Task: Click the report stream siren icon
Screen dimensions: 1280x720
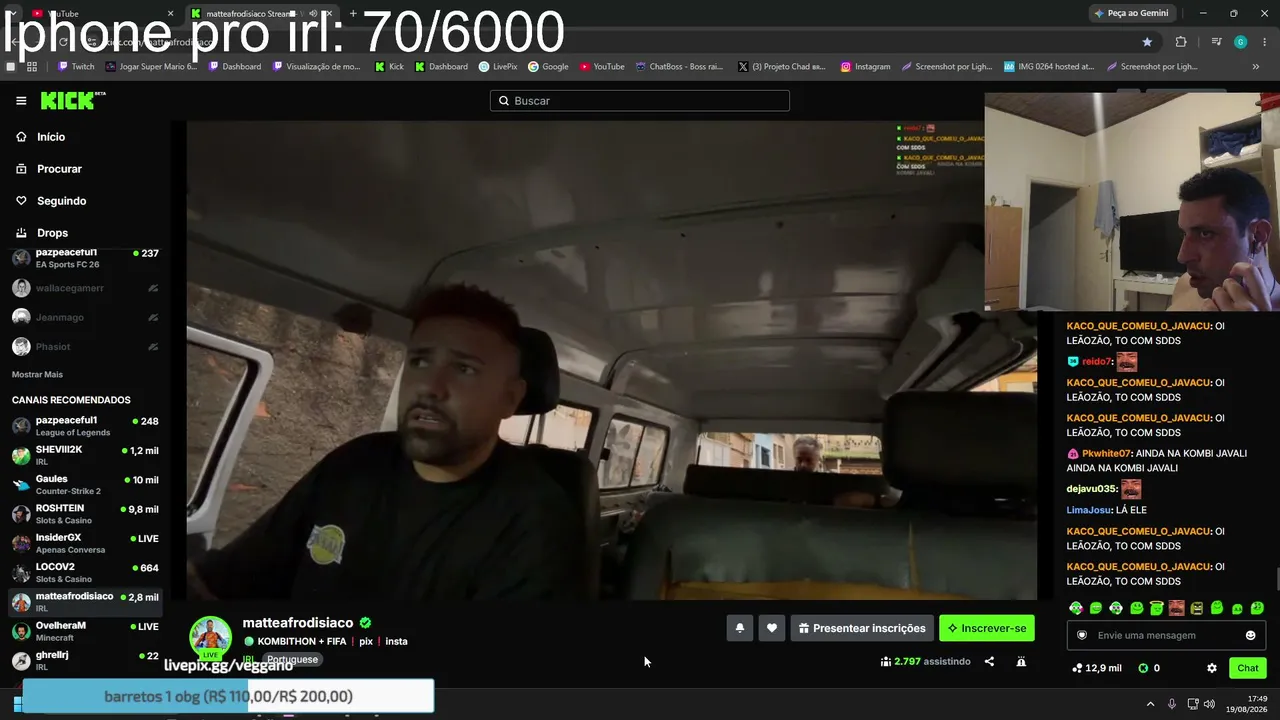Action: tap(1021, 662)
